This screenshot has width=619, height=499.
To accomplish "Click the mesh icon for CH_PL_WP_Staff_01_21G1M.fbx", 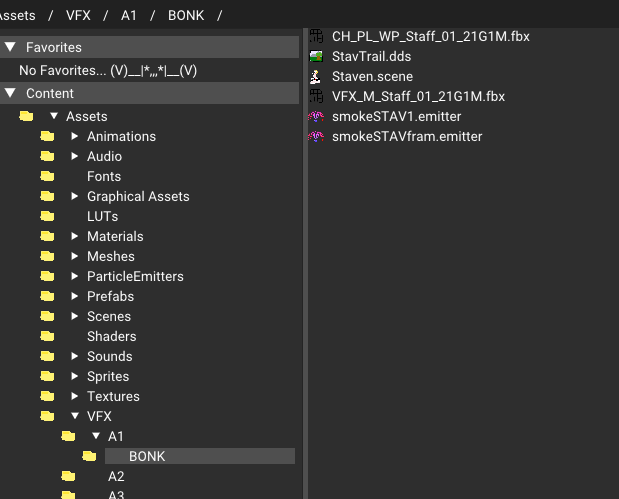I will click(316, 36).
